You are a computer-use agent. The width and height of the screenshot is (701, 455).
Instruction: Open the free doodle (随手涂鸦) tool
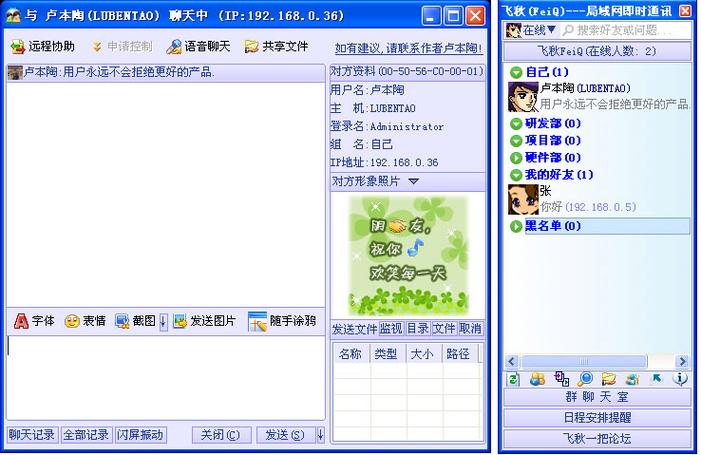coord(282,321)
